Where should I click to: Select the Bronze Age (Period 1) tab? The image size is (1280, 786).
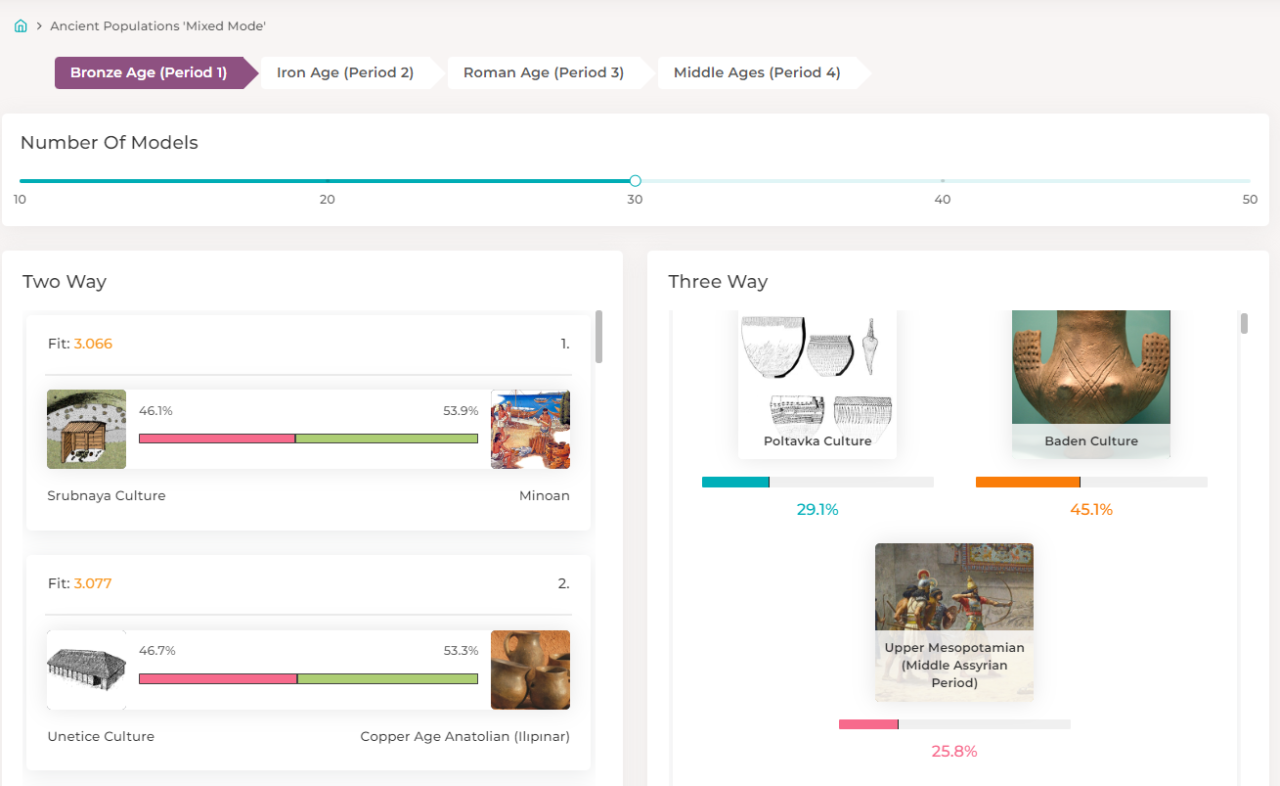pos(149,73)
